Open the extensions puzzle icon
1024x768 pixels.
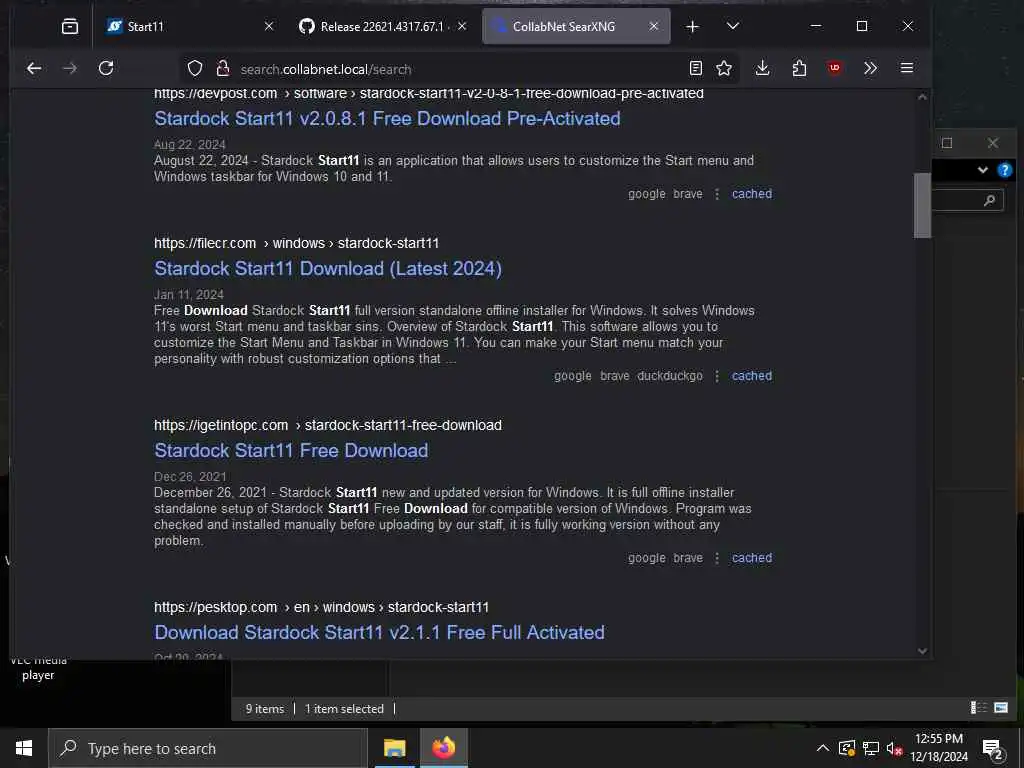pyautogui.click(x=799, y=68)
